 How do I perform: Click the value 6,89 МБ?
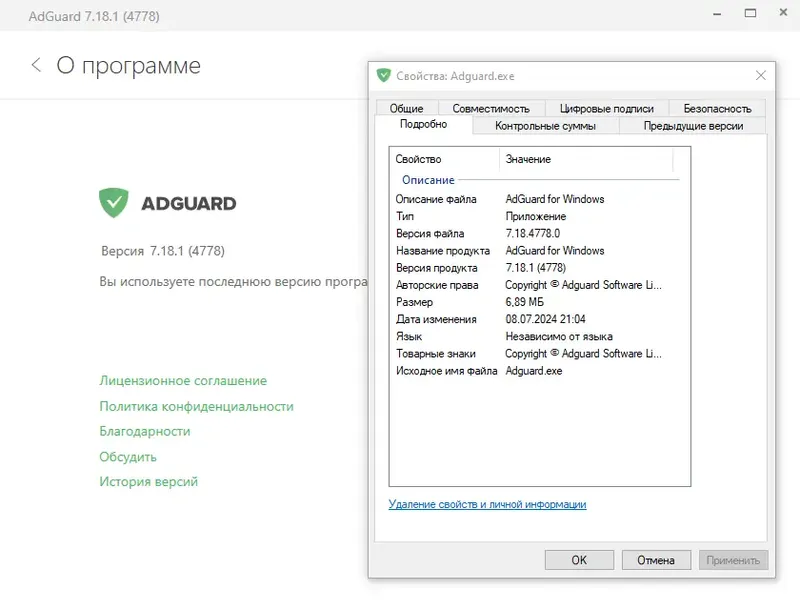524,302
